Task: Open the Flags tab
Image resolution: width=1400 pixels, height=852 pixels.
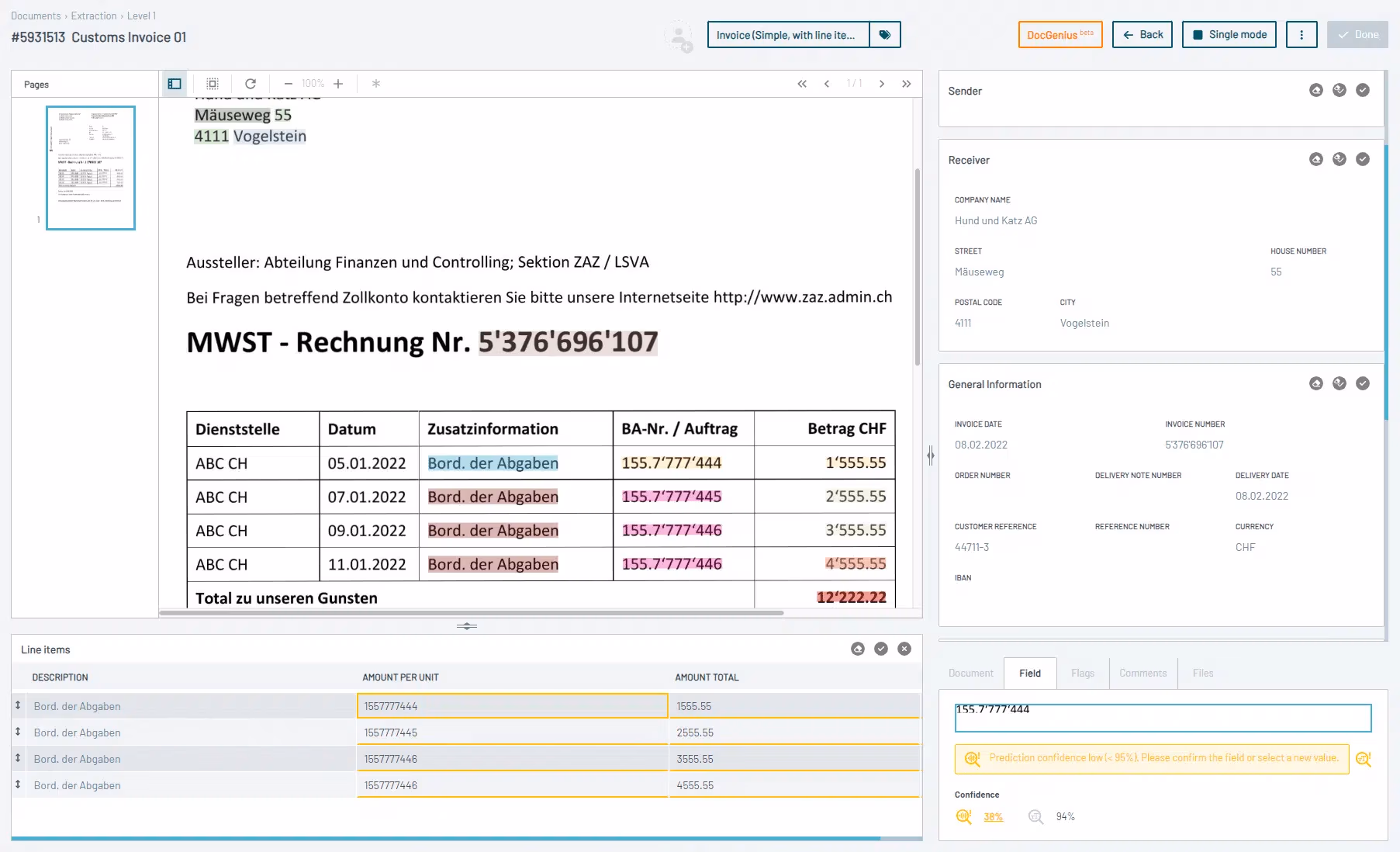Action: [x=1083, y=673]
